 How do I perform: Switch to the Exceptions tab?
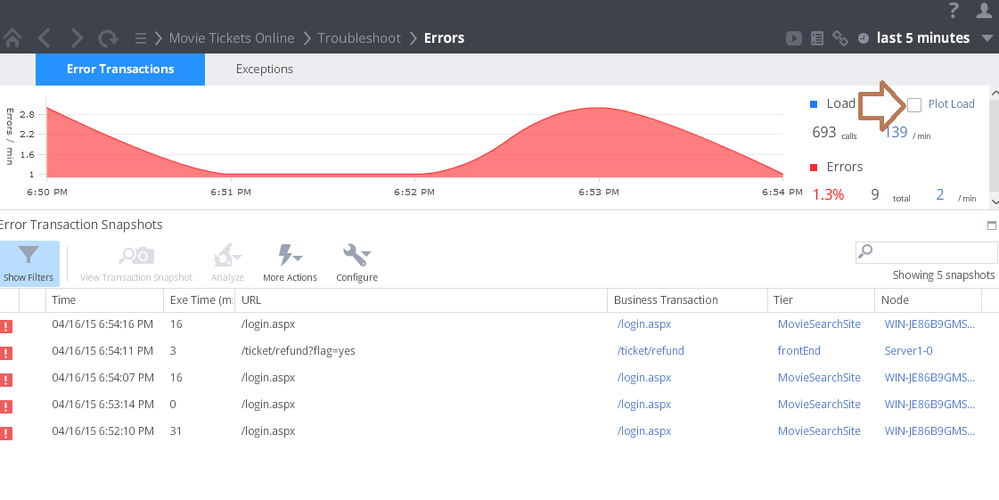[264, 69]
